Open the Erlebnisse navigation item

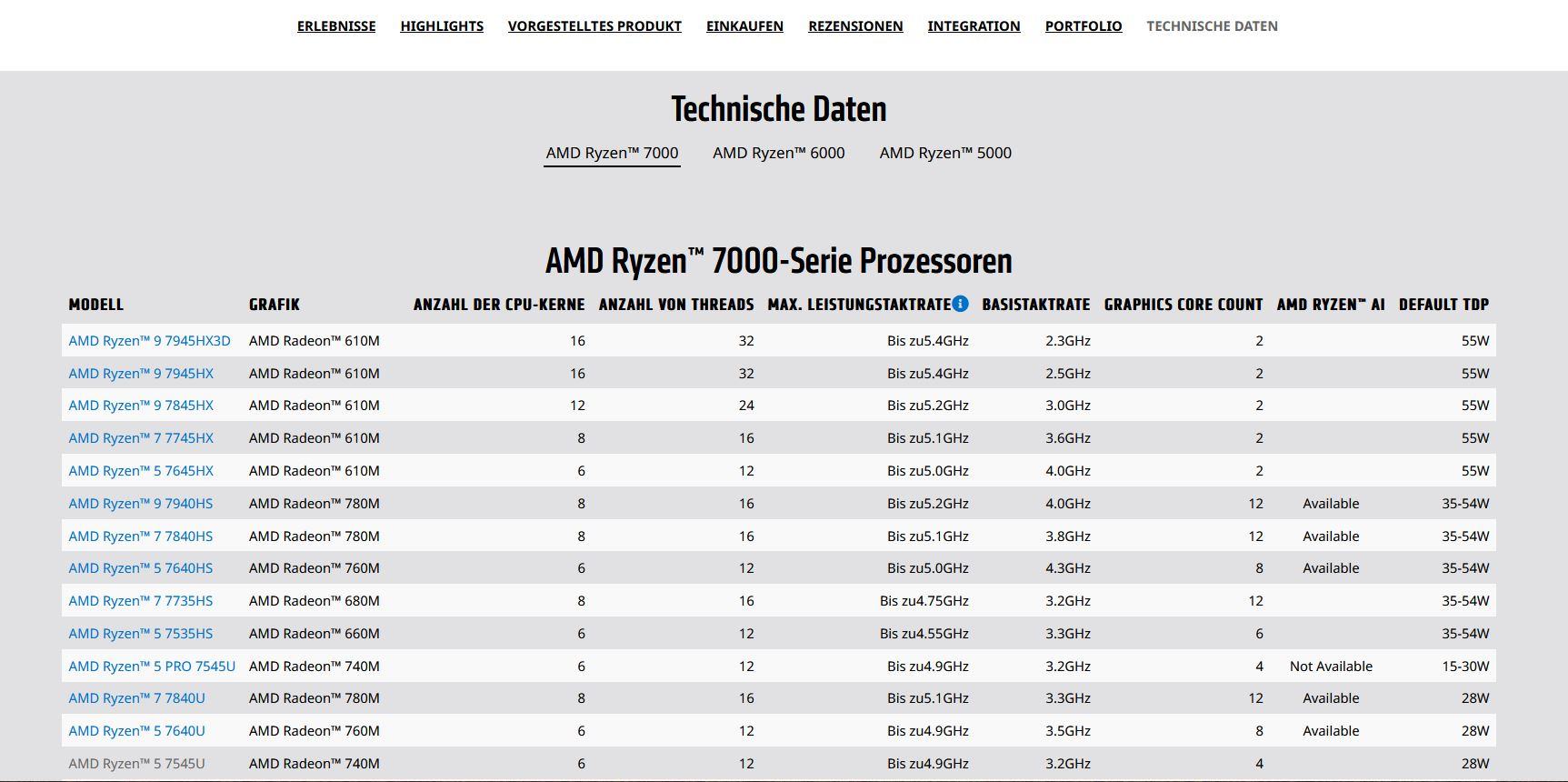click(x=336, y=26)
